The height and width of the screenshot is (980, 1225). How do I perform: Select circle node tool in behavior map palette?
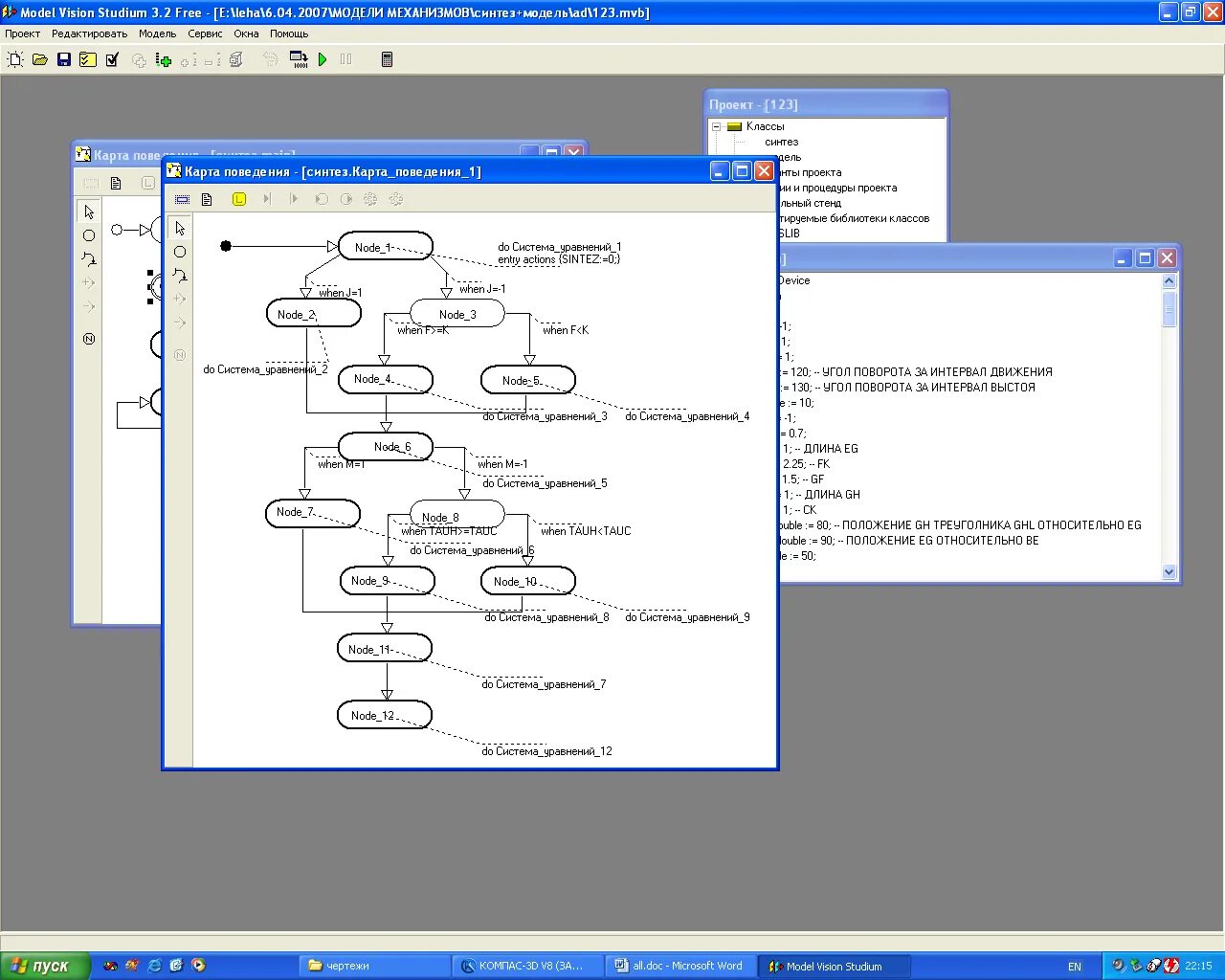coord(180,252)
